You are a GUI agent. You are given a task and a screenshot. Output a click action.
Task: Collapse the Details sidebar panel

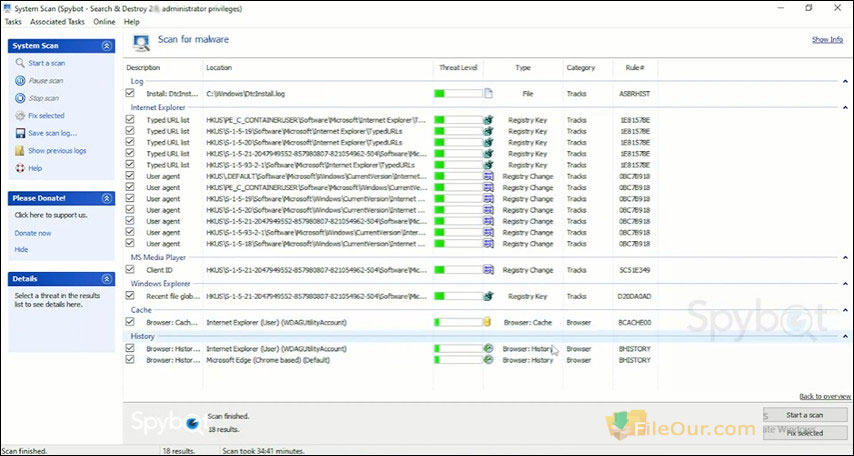tap(107, 279)
